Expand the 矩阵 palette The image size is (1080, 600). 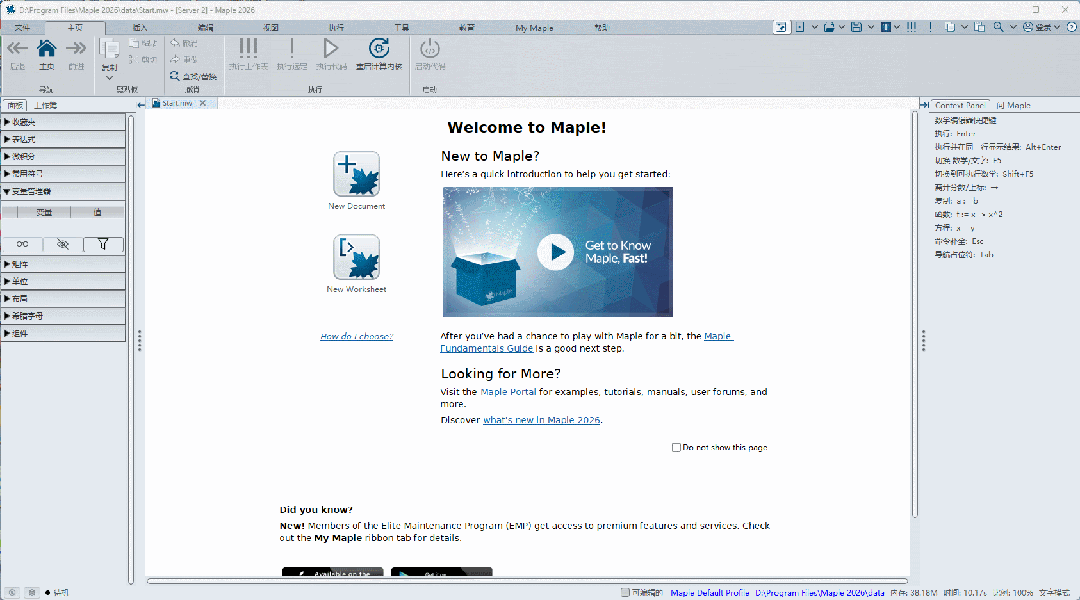click(63, 264)
